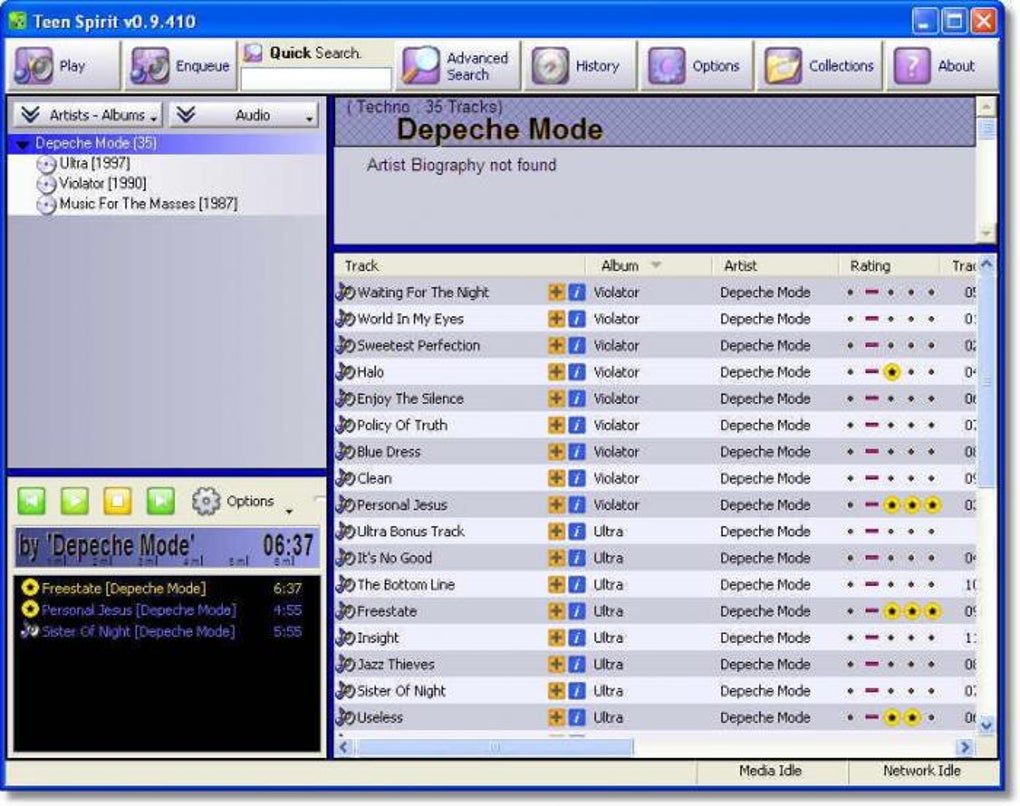Click the info icon for Blue Dress

tap(576, 451)
